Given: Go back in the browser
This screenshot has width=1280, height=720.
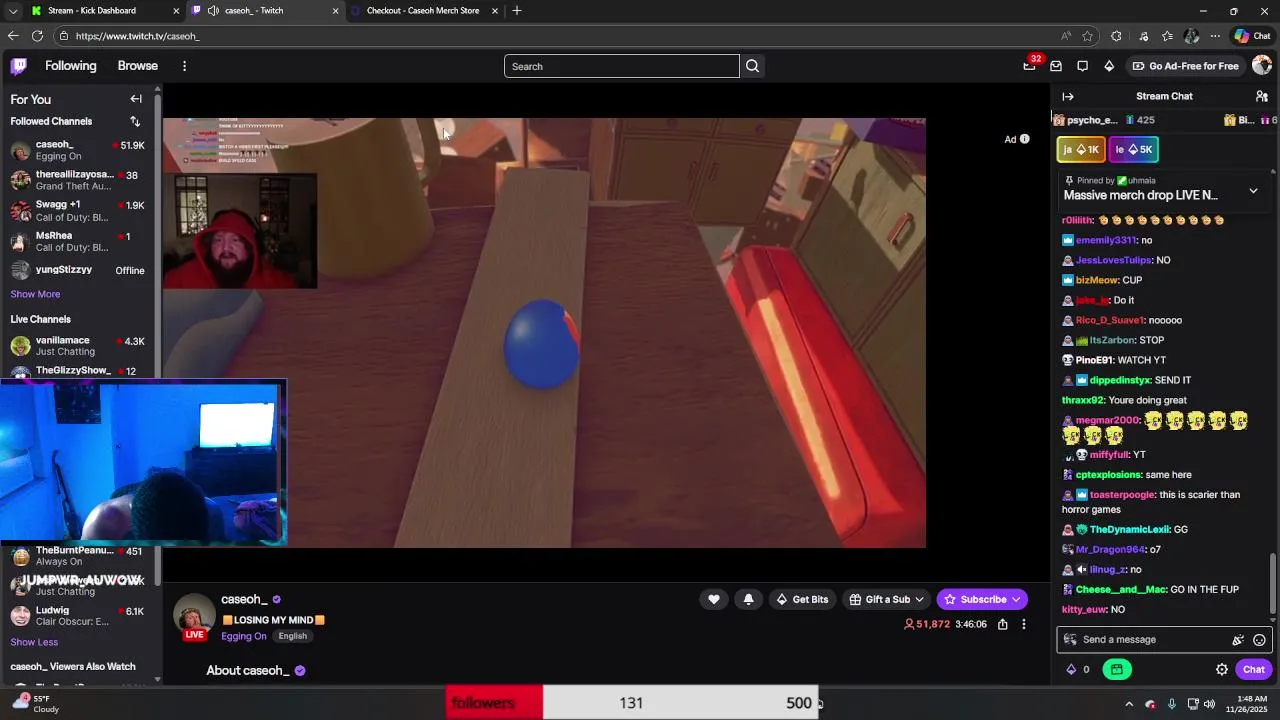Looking at the screenshot, I should click(x=13, y=36).
